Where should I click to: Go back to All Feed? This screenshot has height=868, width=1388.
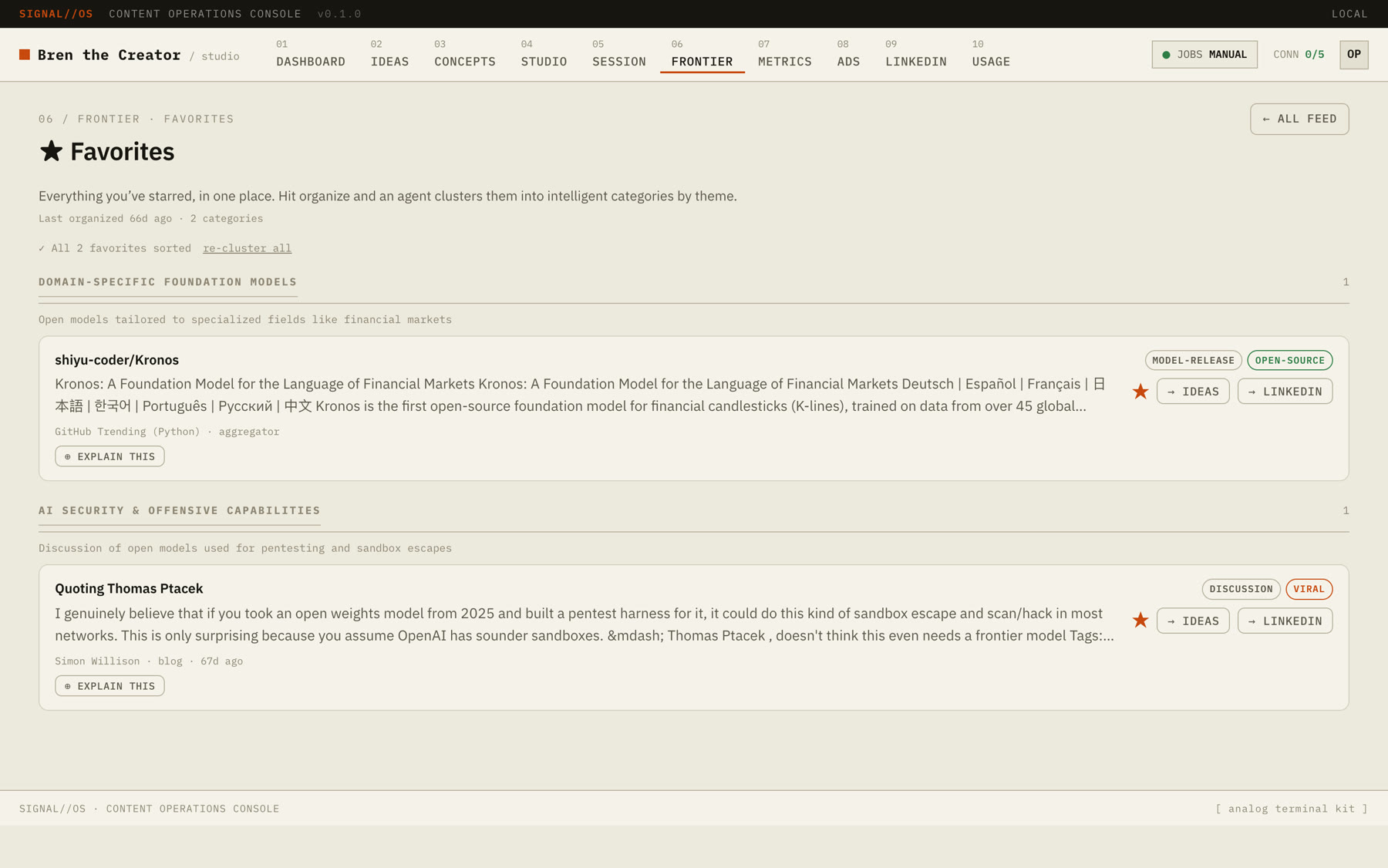click(1299, 119)
